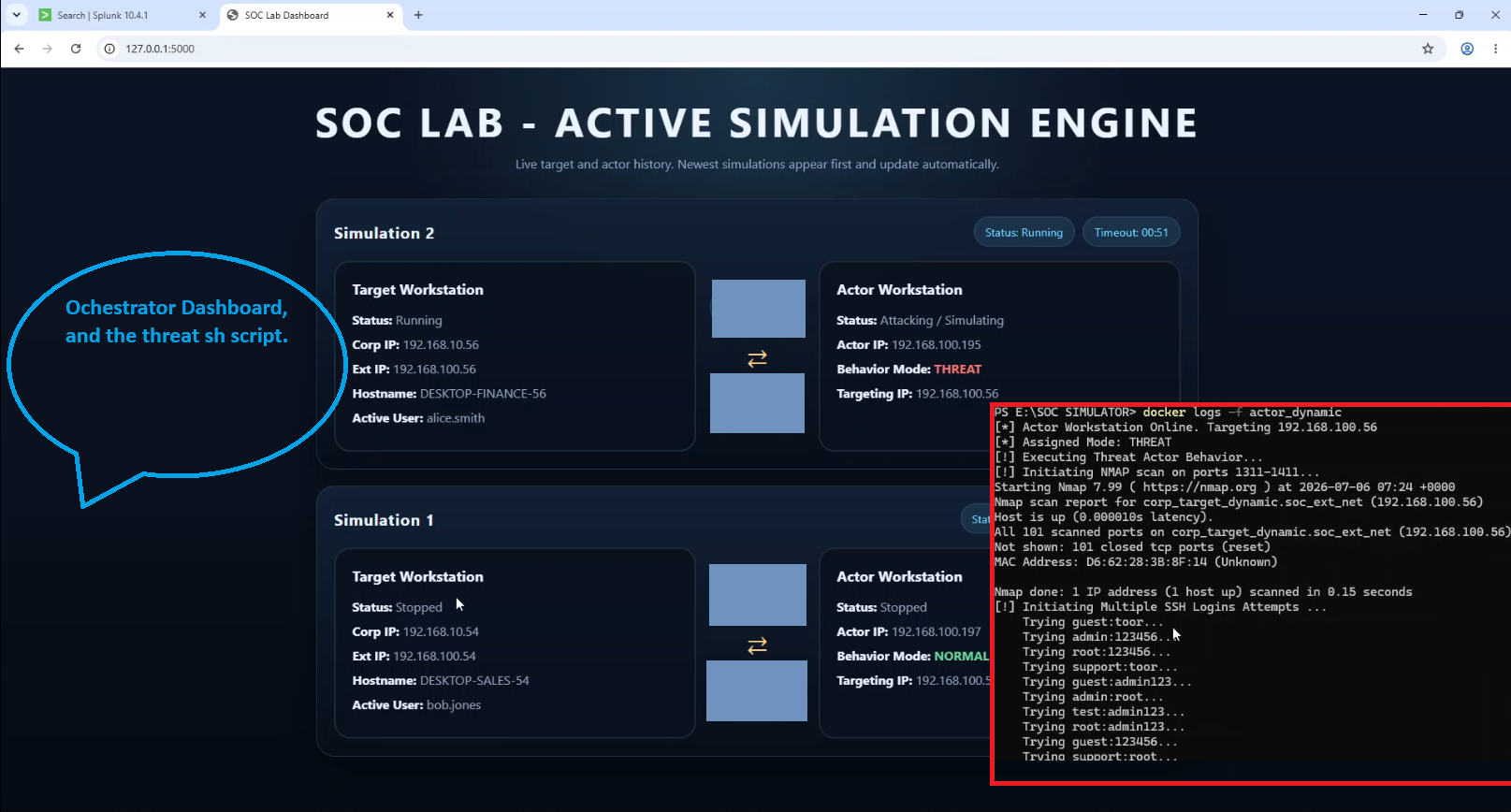This screenshot has height=812, width=1511.
Task: Click Ext IP 192.168.100.54
Action: (414, 657)
